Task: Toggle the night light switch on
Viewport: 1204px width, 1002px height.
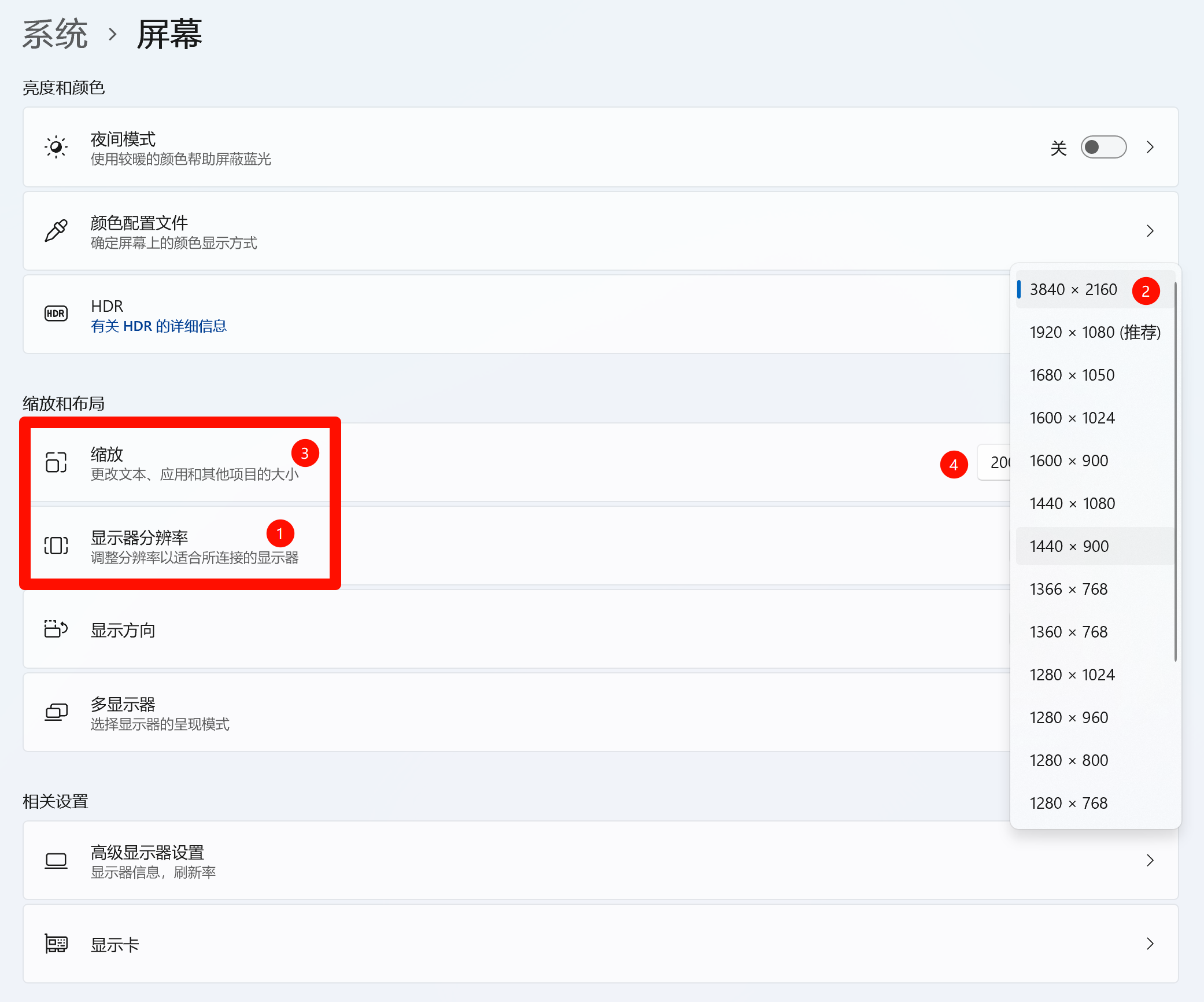Action: pos(1103,148)
